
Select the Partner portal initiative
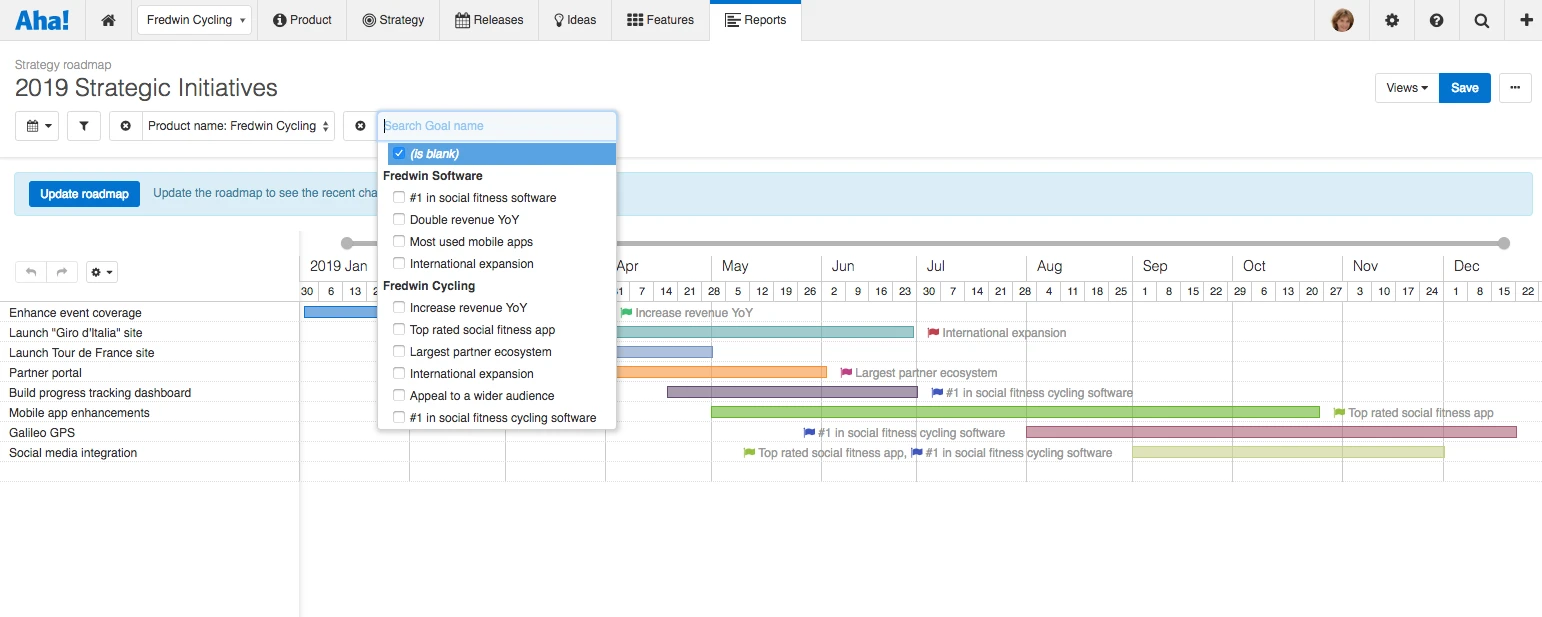45,373
